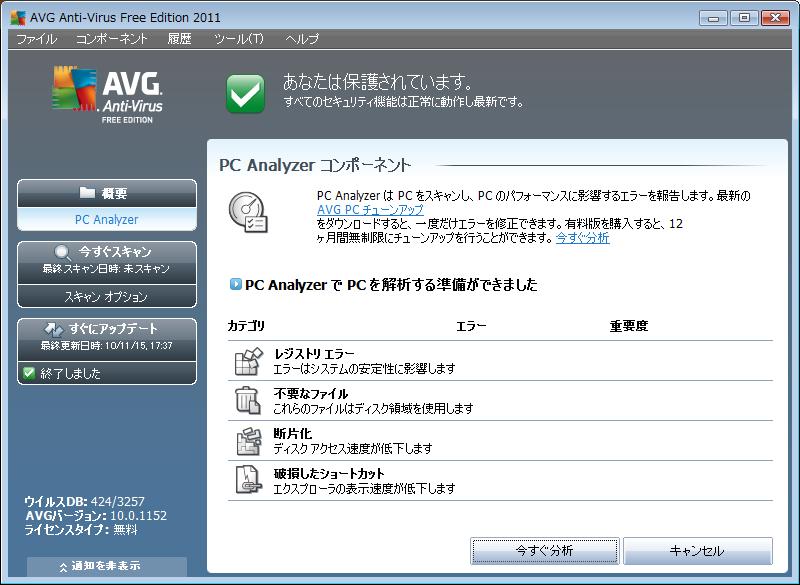Click the キャンセル button
Screen dimensions: 800x585
pyautogui.click(x=697, y=551)
